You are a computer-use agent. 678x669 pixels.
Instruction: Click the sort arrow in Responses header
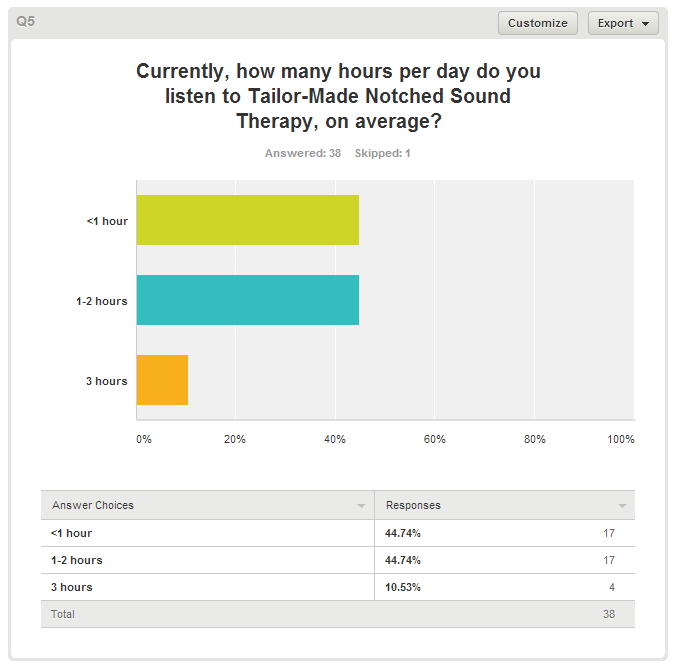pyautogui.click(x=623, y=506)
